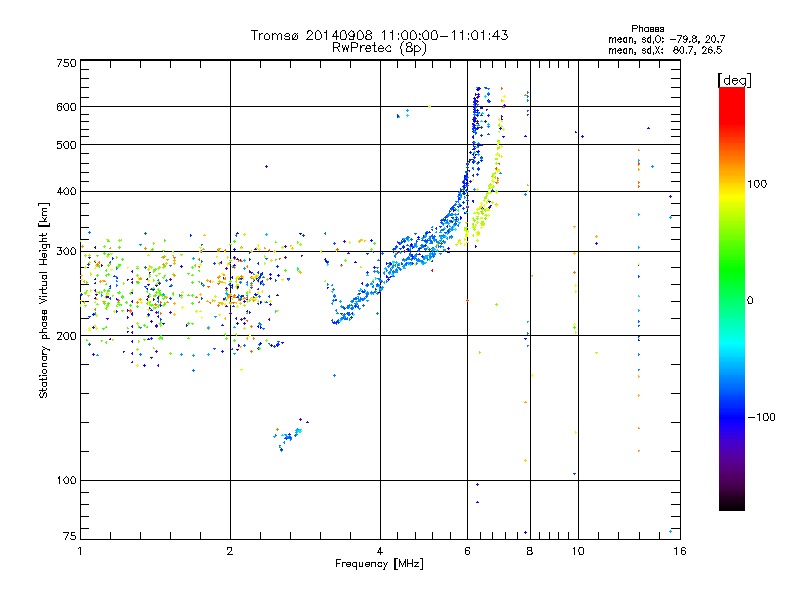Click the x-axis tick label '10'
The image size is (800, 600).
pos(578,551)
